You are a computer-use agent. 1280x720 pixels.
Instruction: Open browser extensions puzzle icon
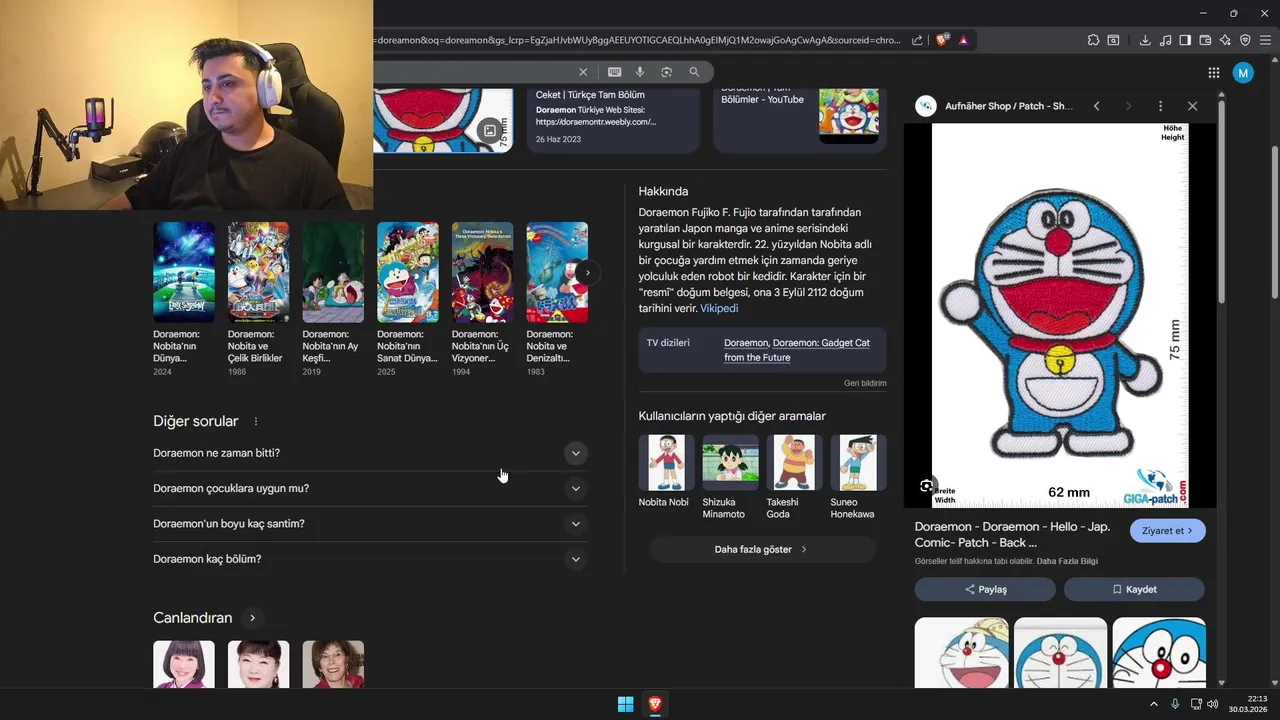[1093, 40]
